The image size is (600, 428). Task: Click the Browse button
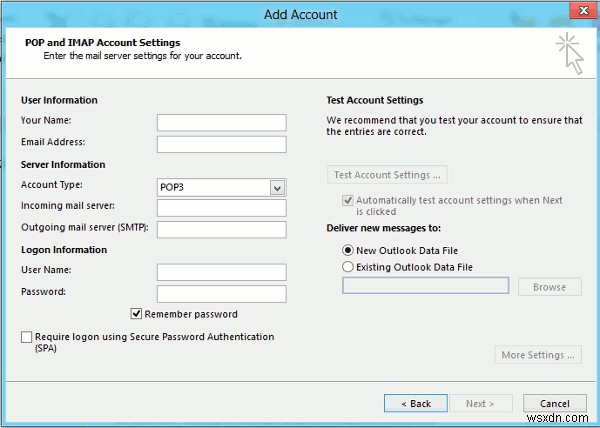(549, 287)
